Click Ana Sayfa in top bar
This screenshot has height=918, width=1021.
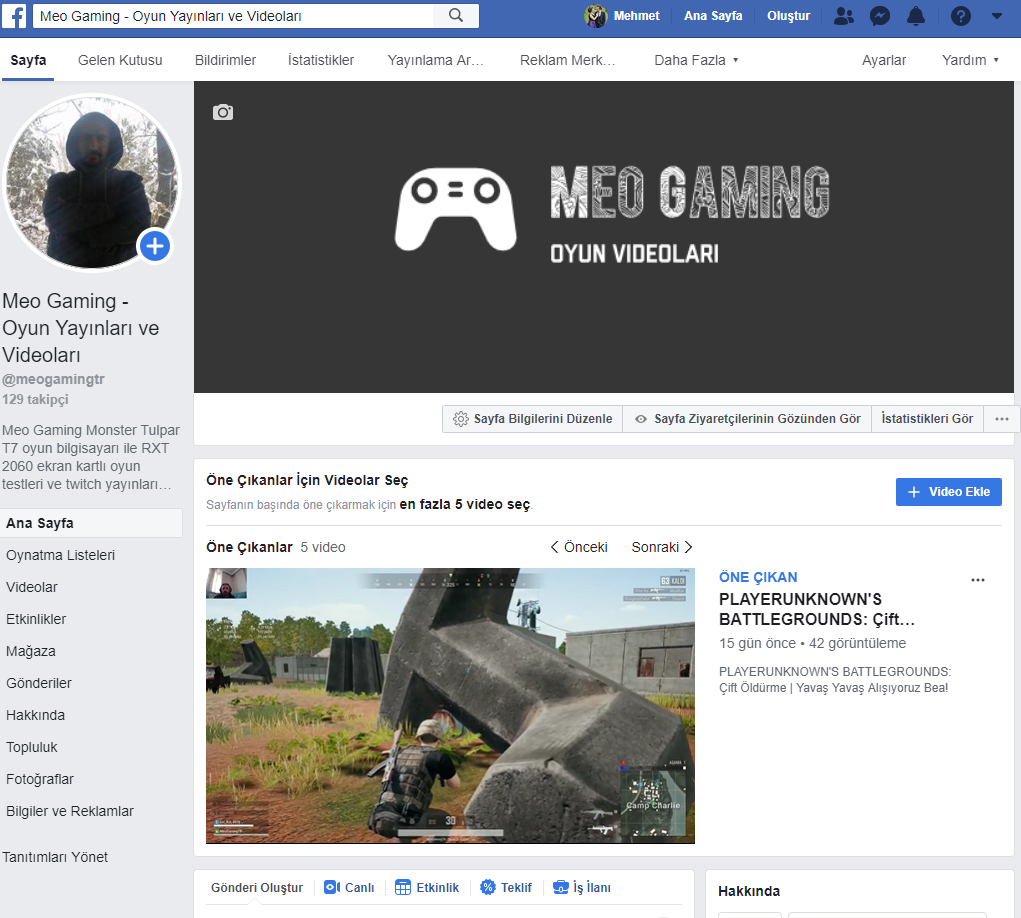tap(712, 16)
